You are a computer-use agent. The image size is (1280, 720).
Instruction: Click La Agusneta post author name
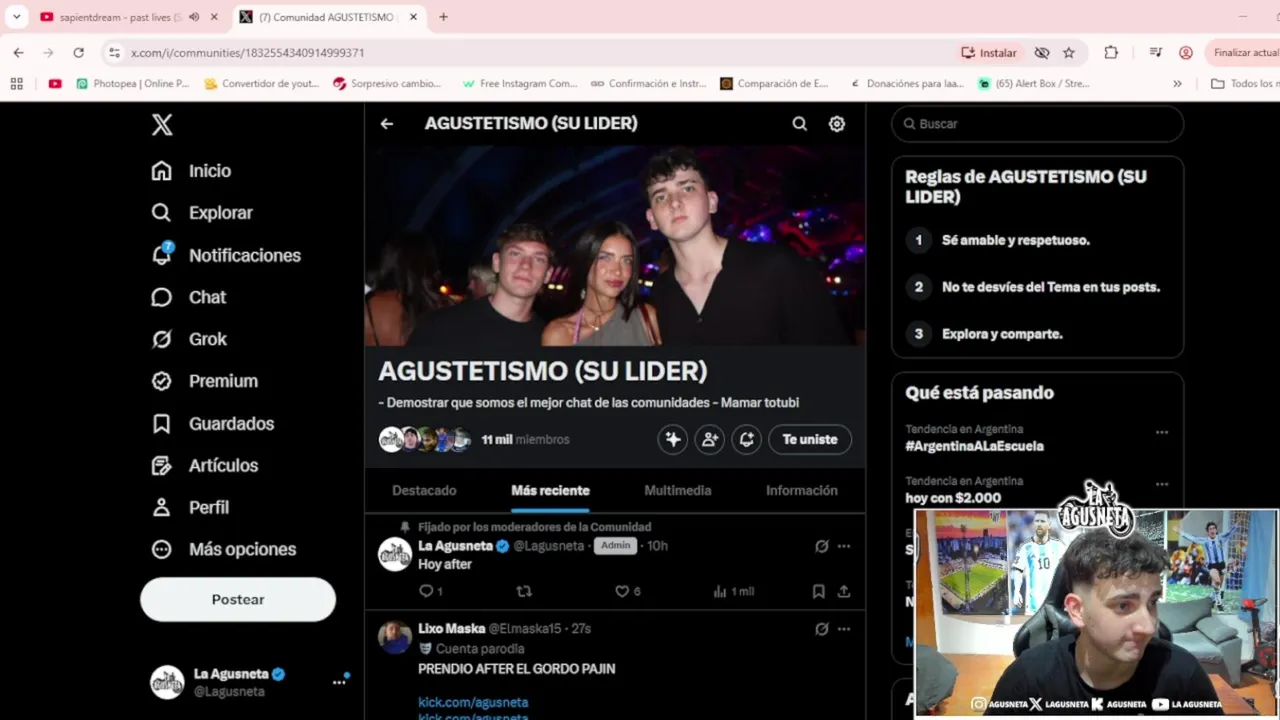[455, 546]
